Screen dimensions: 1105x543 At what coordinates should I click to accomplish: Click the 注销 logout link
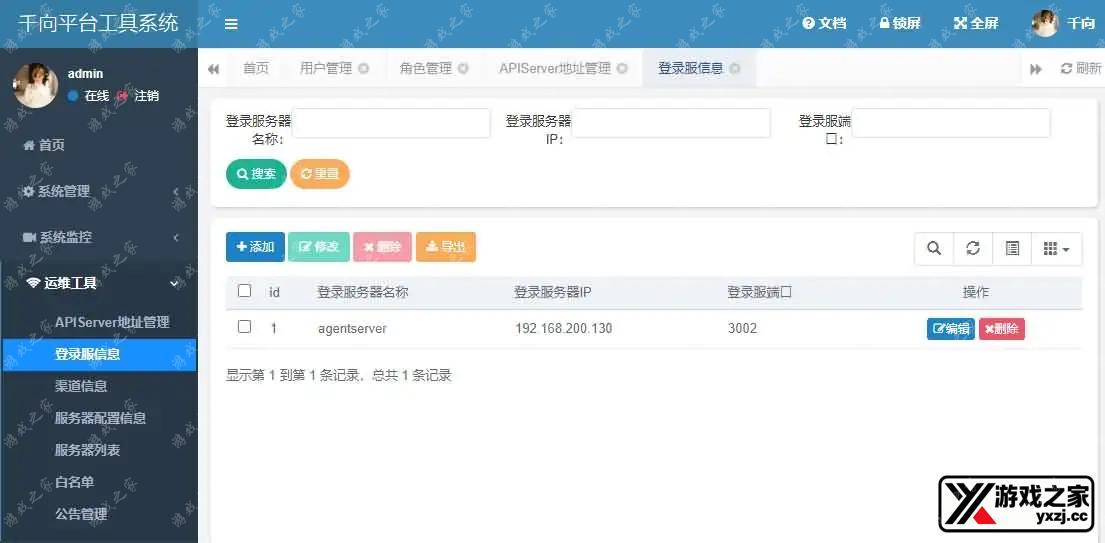click(139, 96)
